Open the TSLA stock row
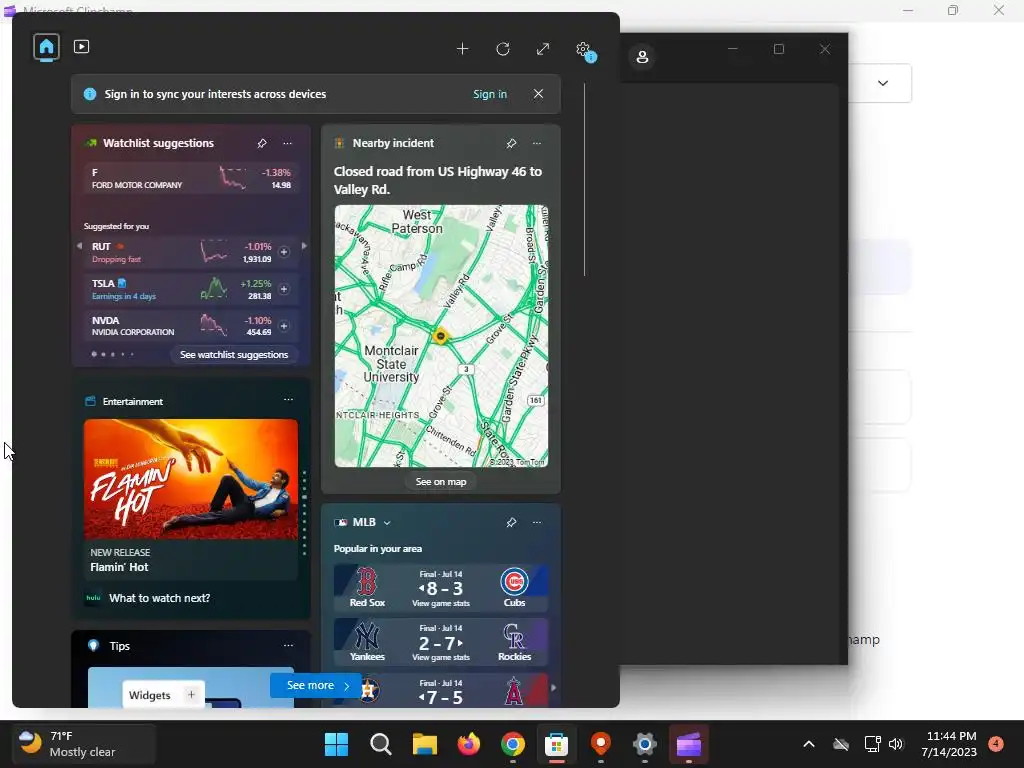 (x=191, y=289)
